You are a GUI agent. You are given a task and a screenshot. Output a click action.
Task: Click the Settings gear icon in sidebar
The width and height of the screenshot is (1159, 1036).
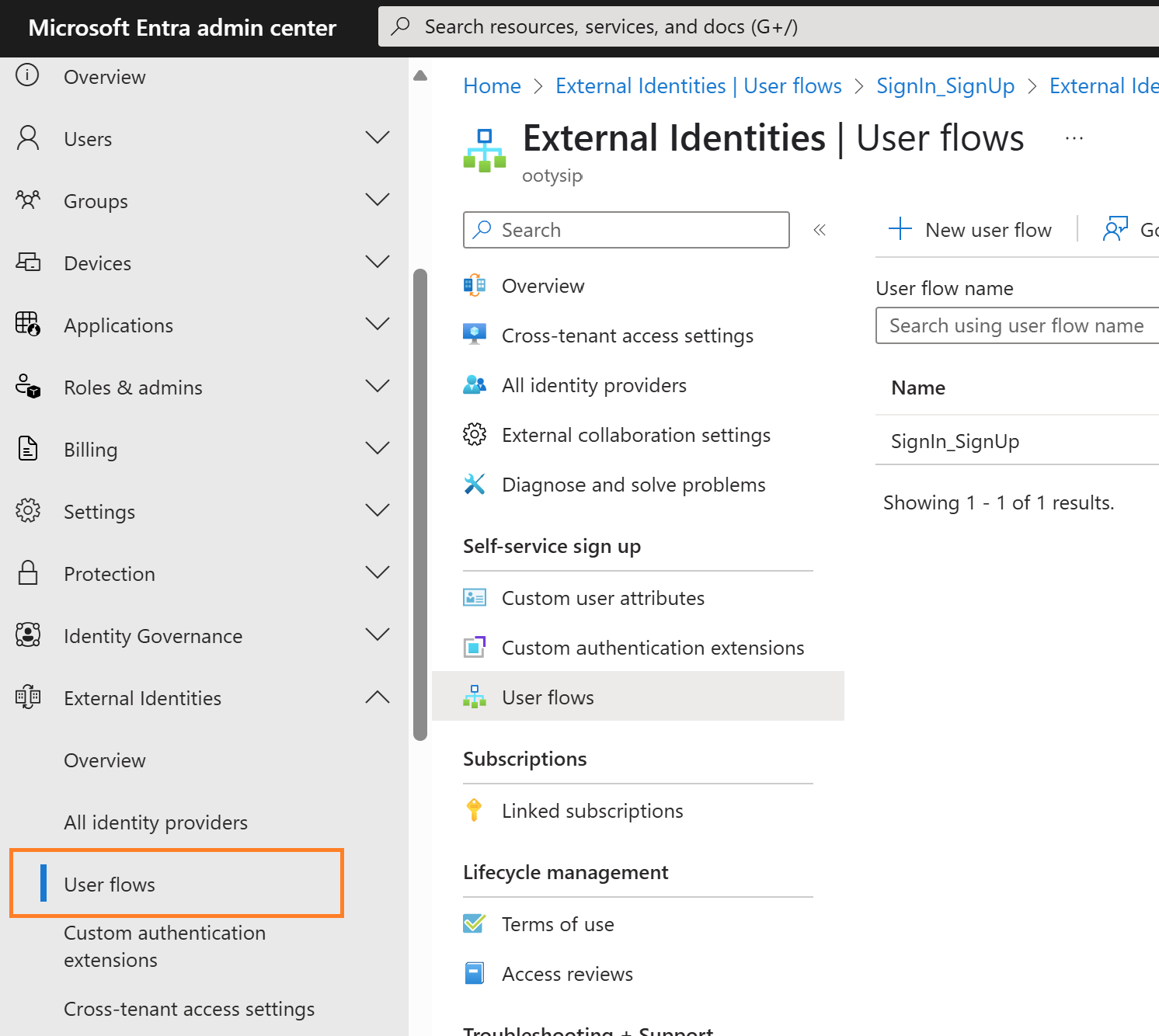tap(28, 510)
